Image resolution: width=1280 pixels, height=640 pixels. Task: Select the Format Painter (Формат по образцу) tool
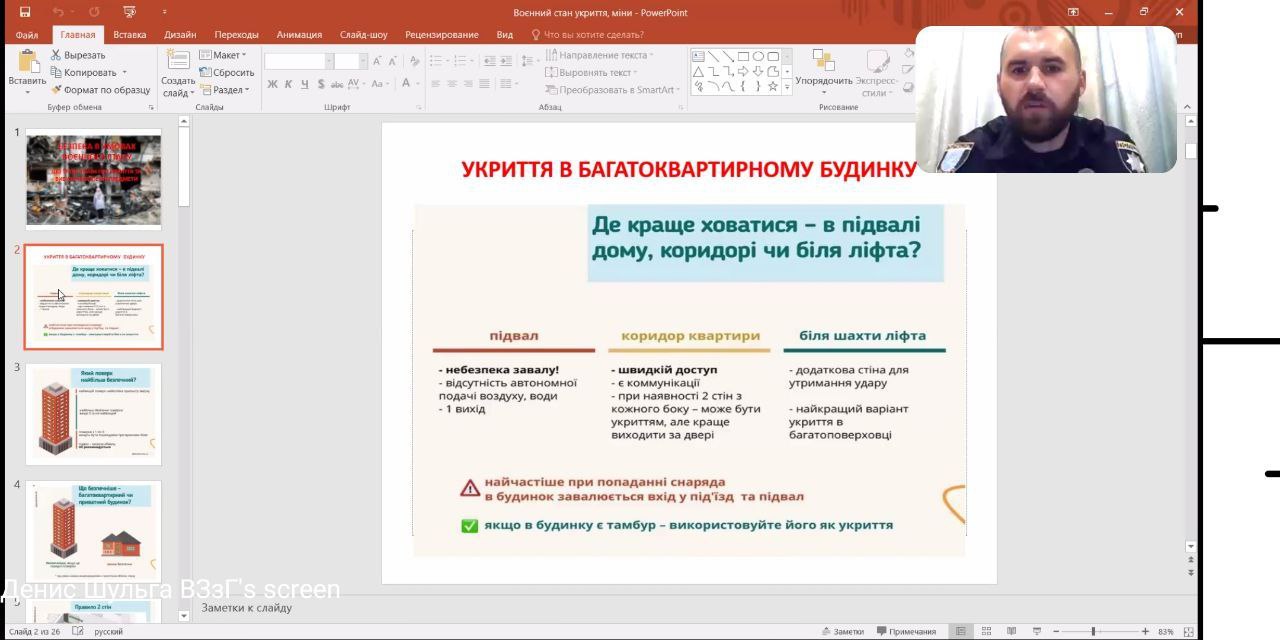(x=56, y=89)
